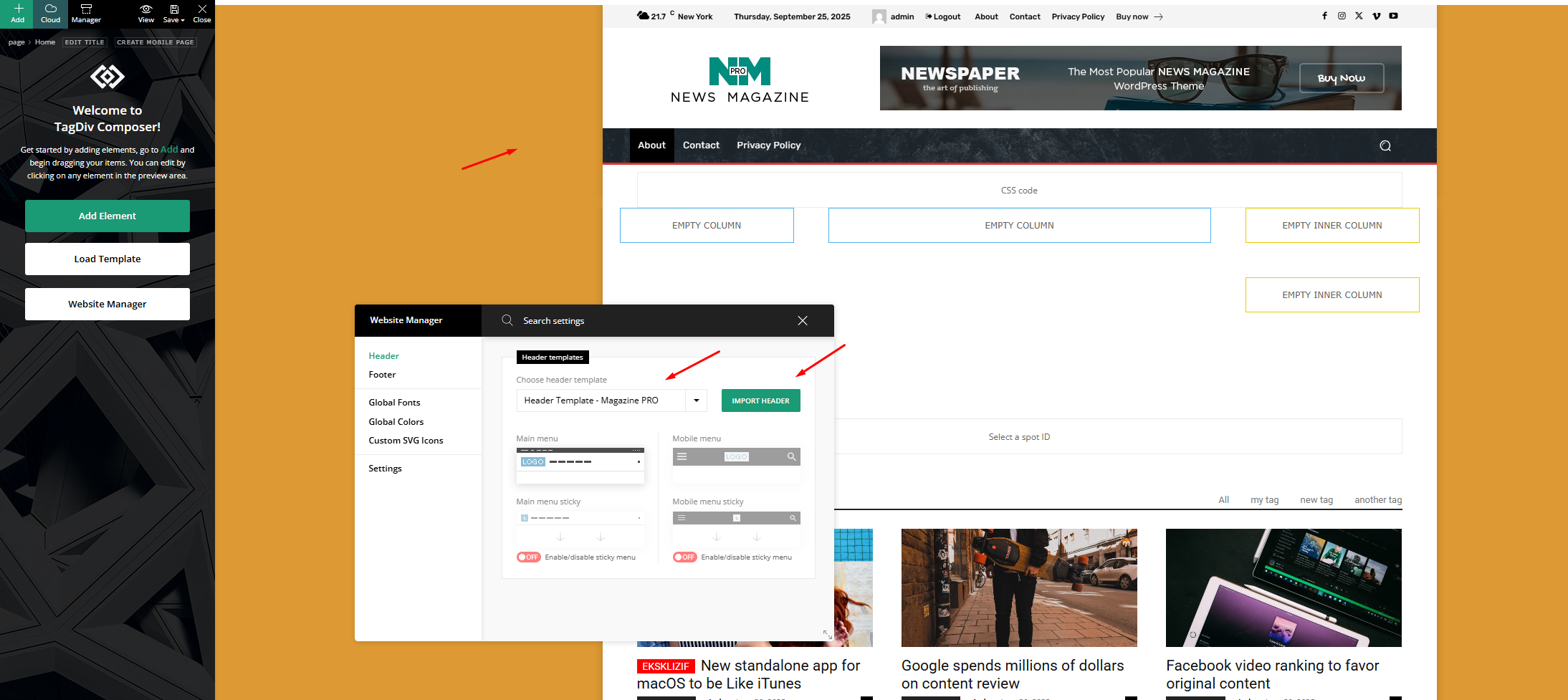
Task: Click the View eye icon
Action: click(146, 14)
